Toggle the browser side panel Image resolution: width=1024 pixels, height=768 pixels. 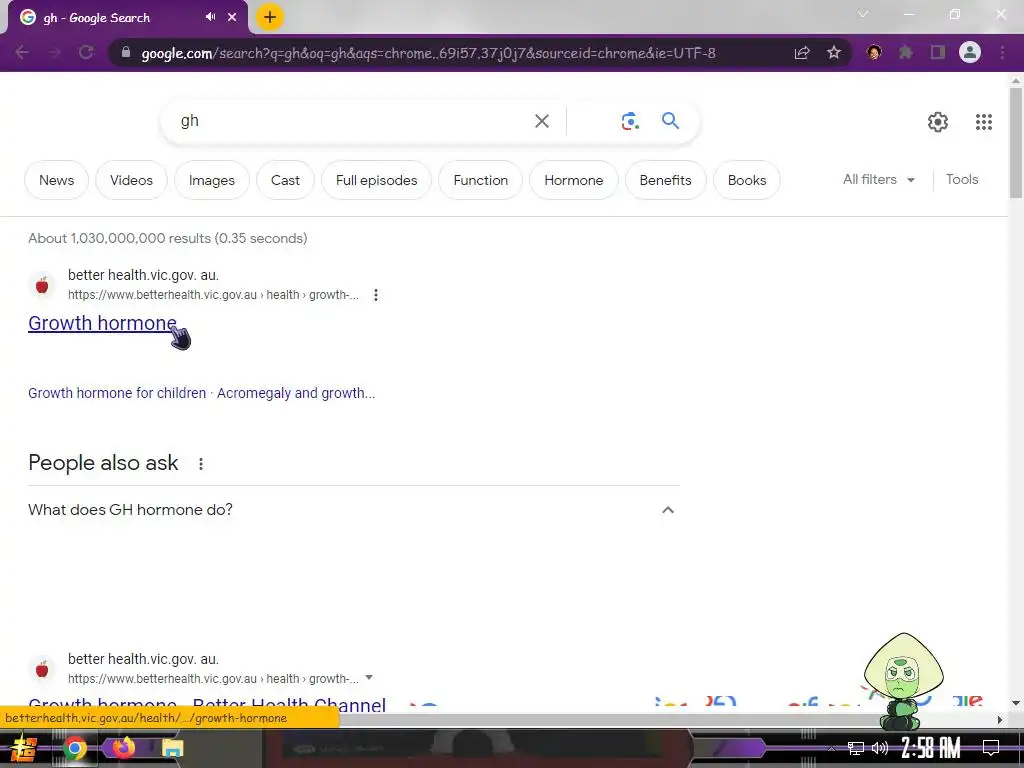tap(938, 52)
